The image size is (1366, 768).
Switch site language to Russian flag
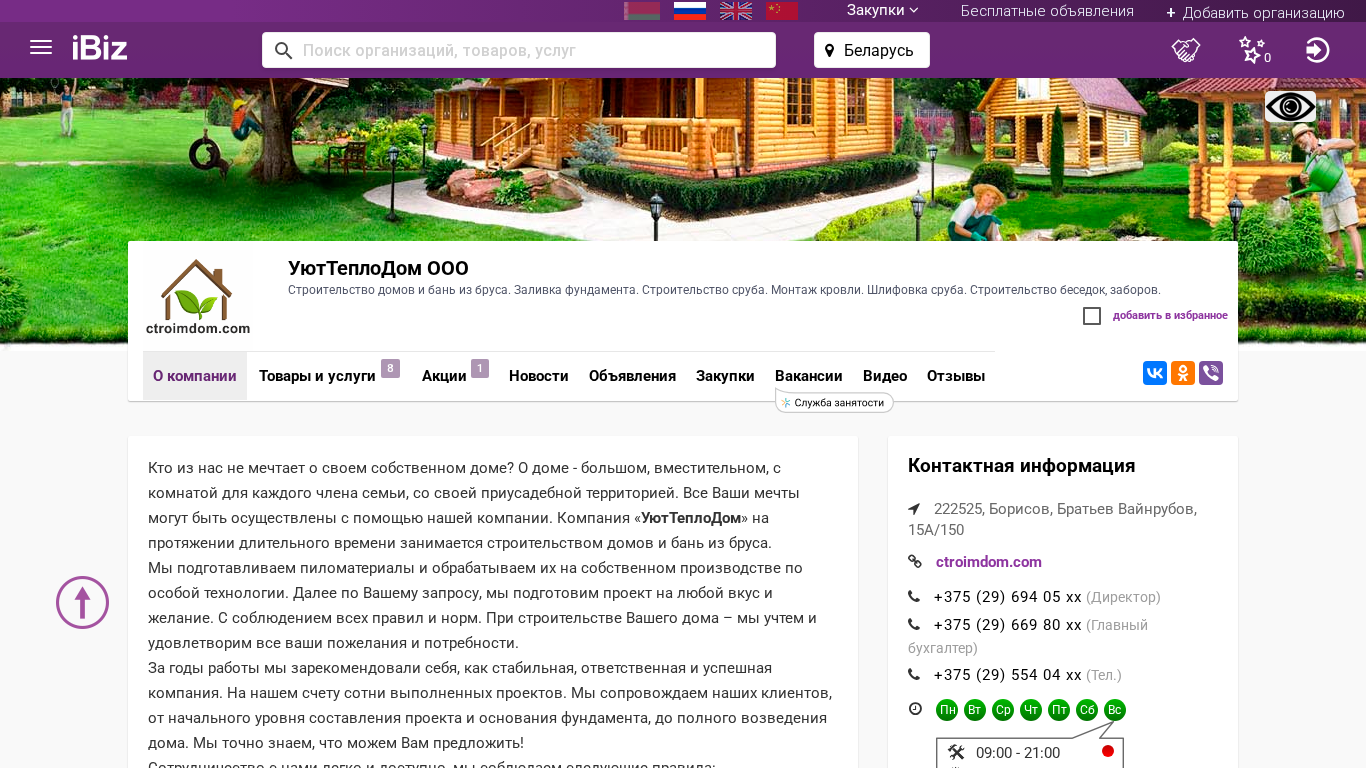tap(690, 11)
